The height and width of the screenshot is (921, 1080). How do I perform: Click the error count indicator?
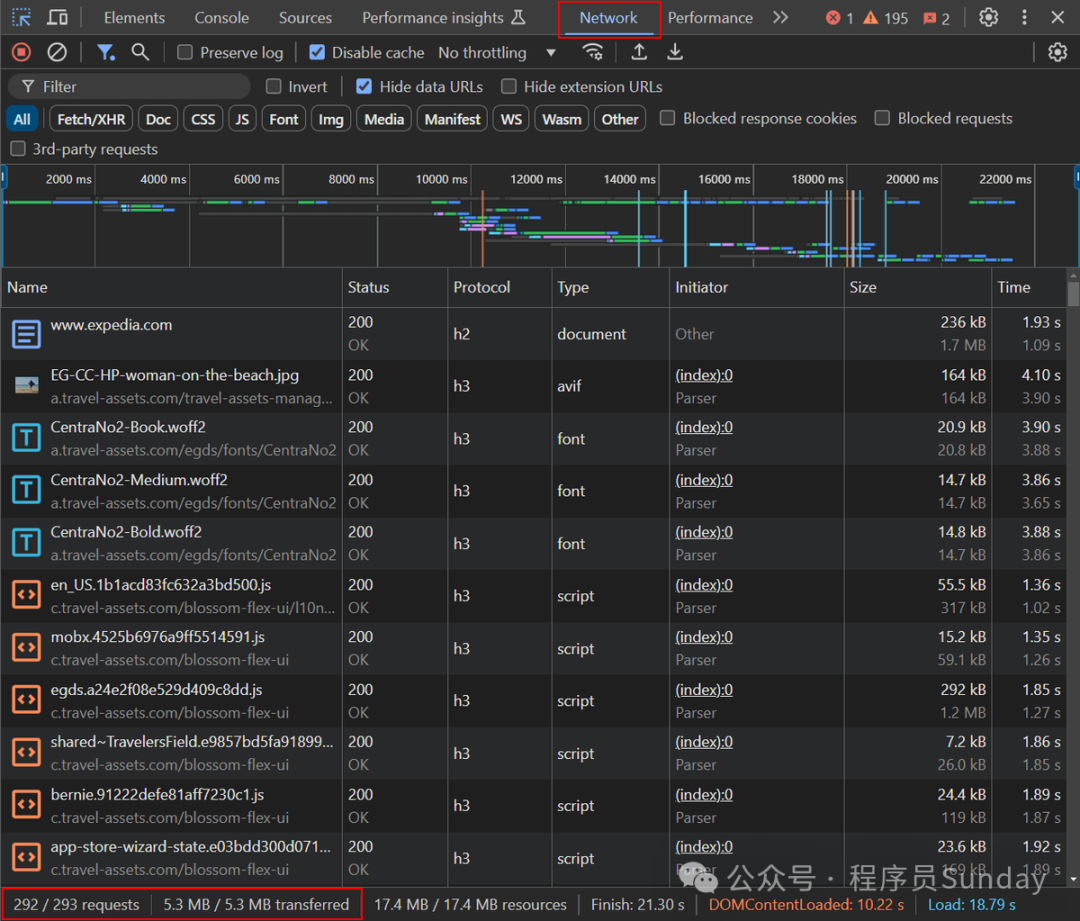(840, 18)
